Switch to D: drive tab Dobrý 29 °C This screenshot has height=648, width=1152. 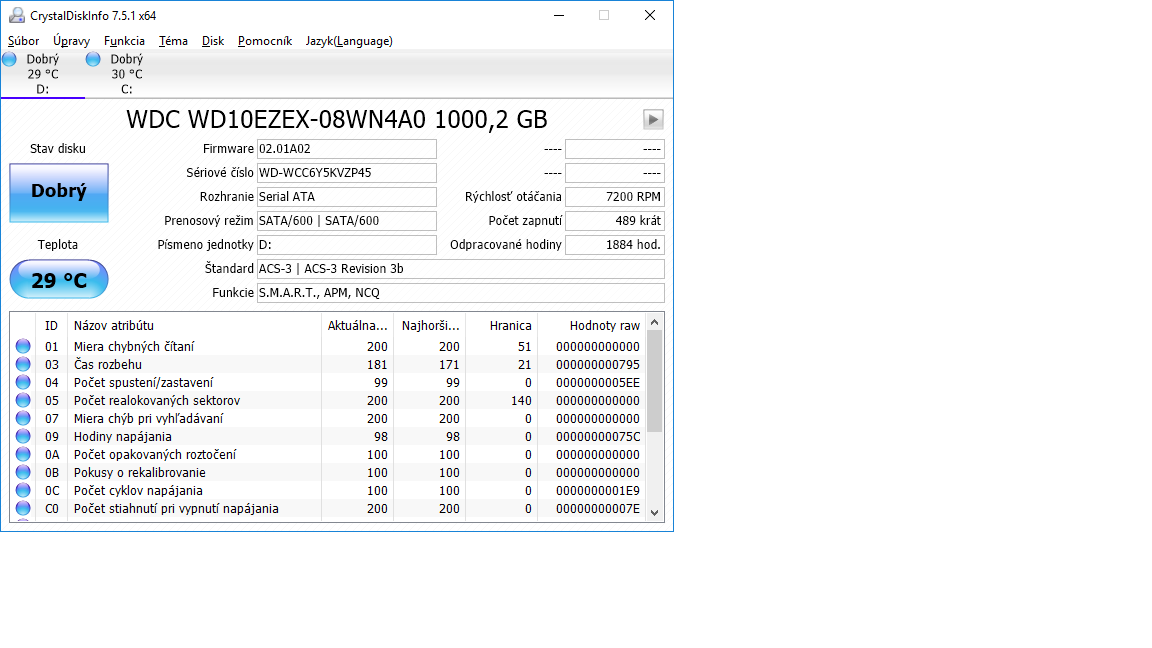43,73
